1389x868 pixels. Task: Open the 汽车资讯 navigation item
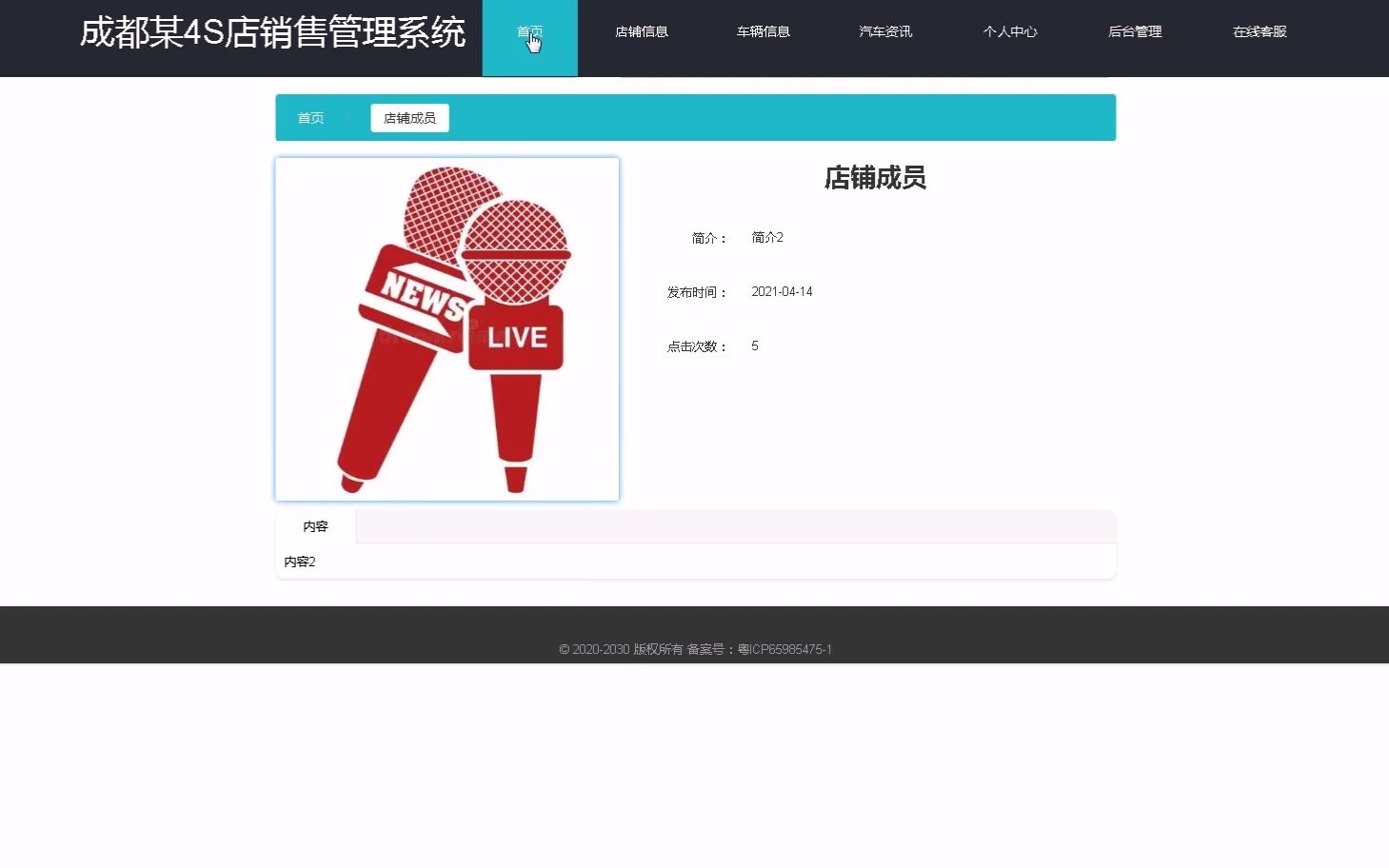884,31
